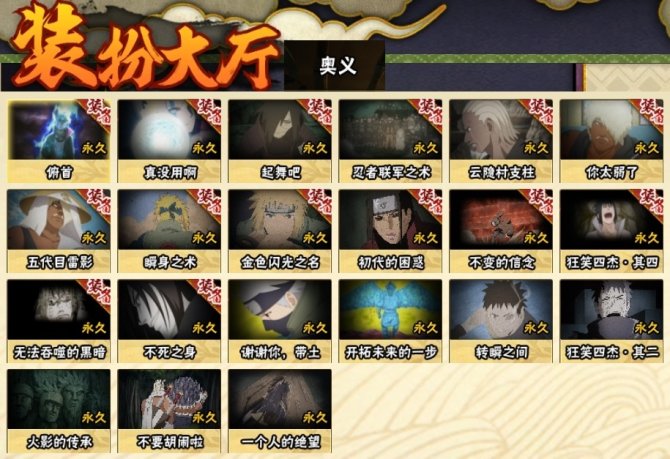Screen dimensions: 670x459
Task: Select the 无法吞噬的黑暗 card
Action: (59, 321)
